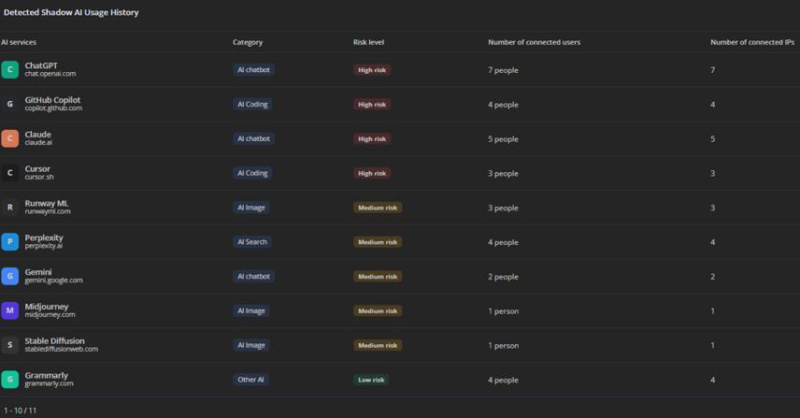Click the Runway ML R icon

pos(10,207)
